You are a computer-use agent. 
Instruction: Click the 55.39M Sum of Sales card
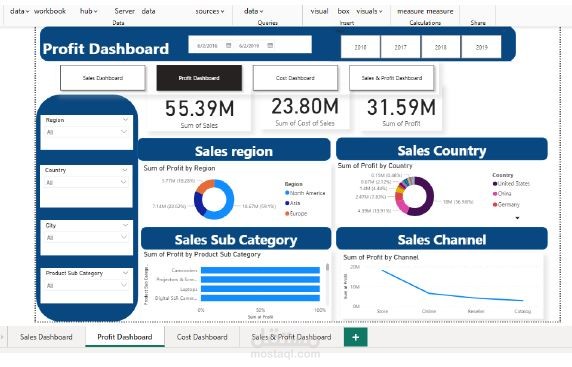pos(199,113)
